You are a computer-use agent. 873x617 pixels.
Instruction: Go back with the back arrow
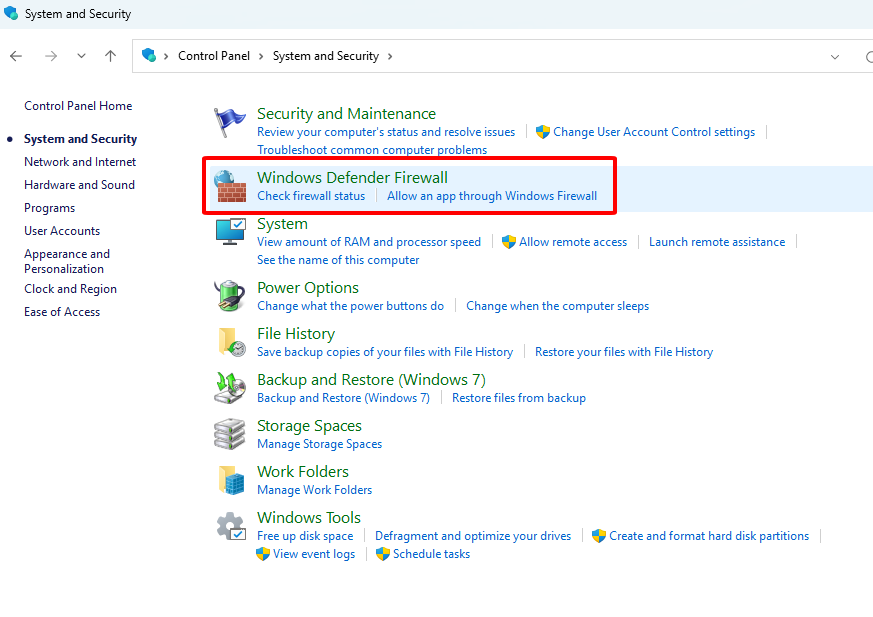[16, 56]
